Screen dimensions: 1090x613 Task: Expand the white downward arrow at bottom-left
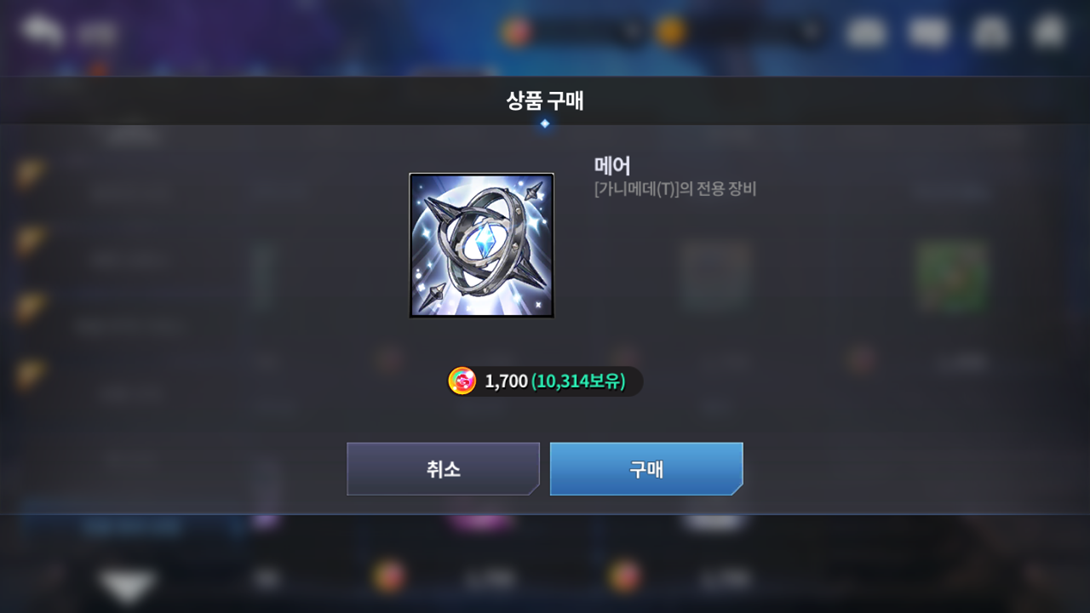(x=127, y=584)
